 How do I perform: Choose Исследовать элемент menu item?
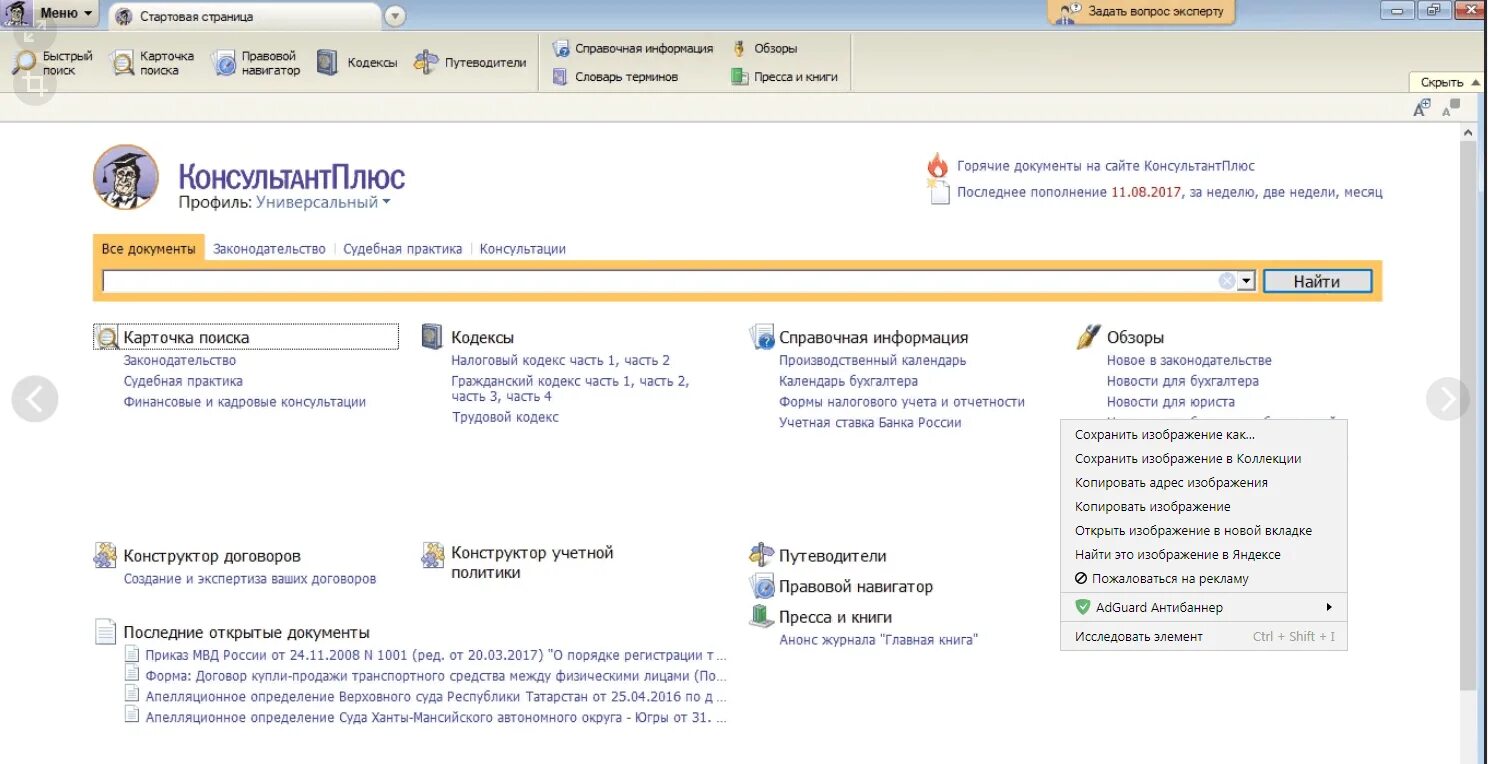pyautogui.click(x=1204, y=637)
